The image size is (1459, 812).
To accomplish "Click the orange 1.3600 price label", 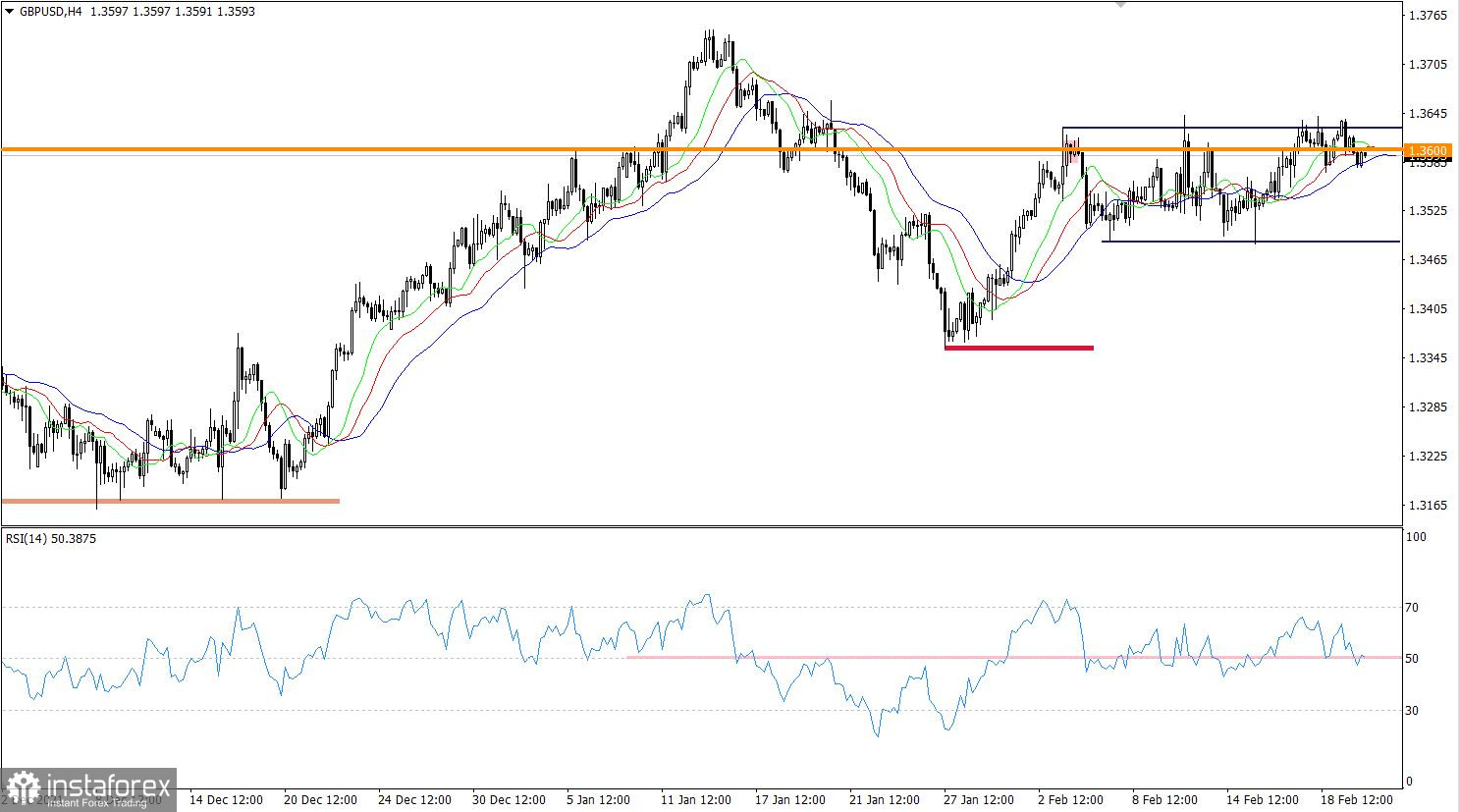I will 1427,150.
